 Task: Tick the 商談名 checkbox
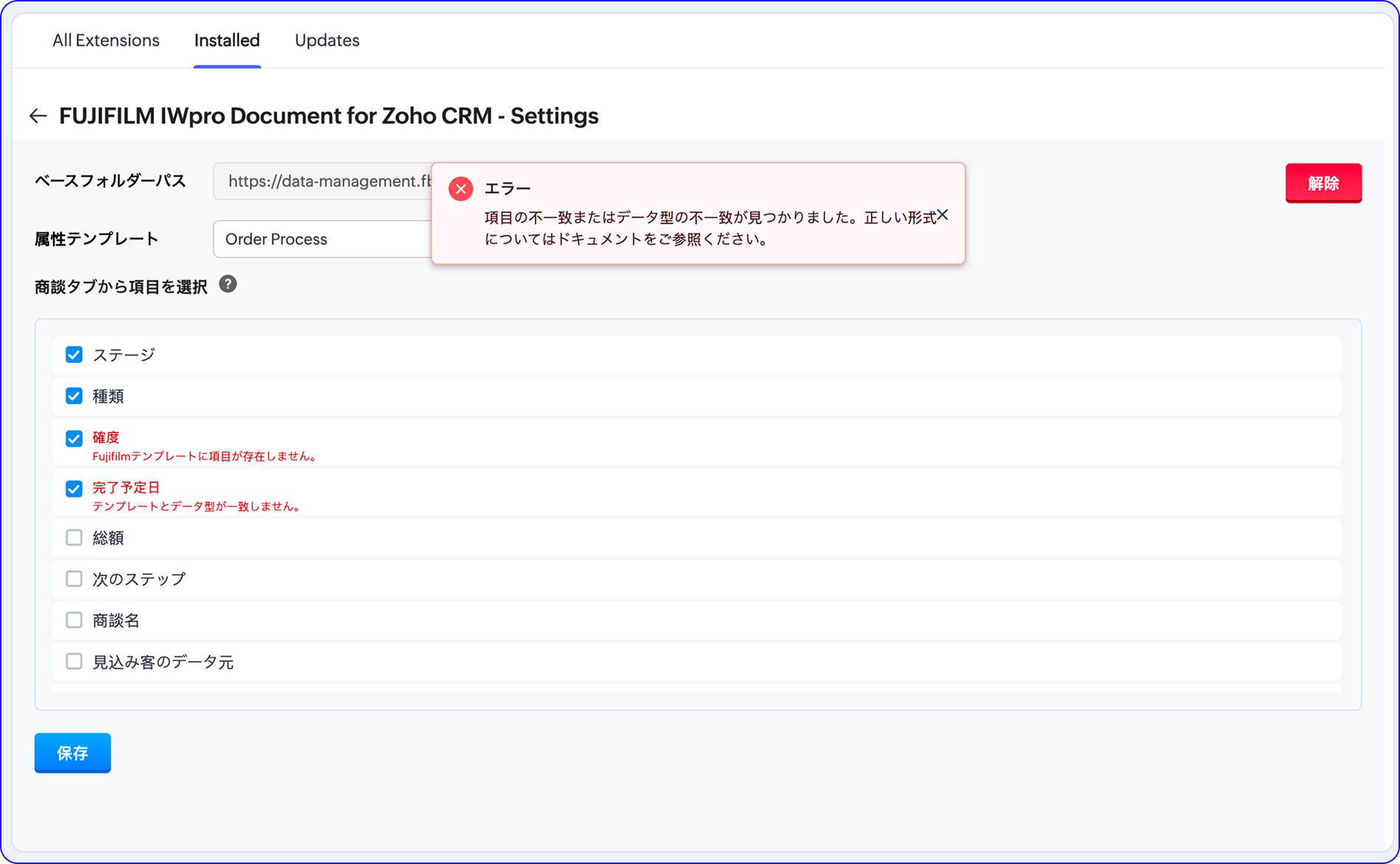pos(74,620)
